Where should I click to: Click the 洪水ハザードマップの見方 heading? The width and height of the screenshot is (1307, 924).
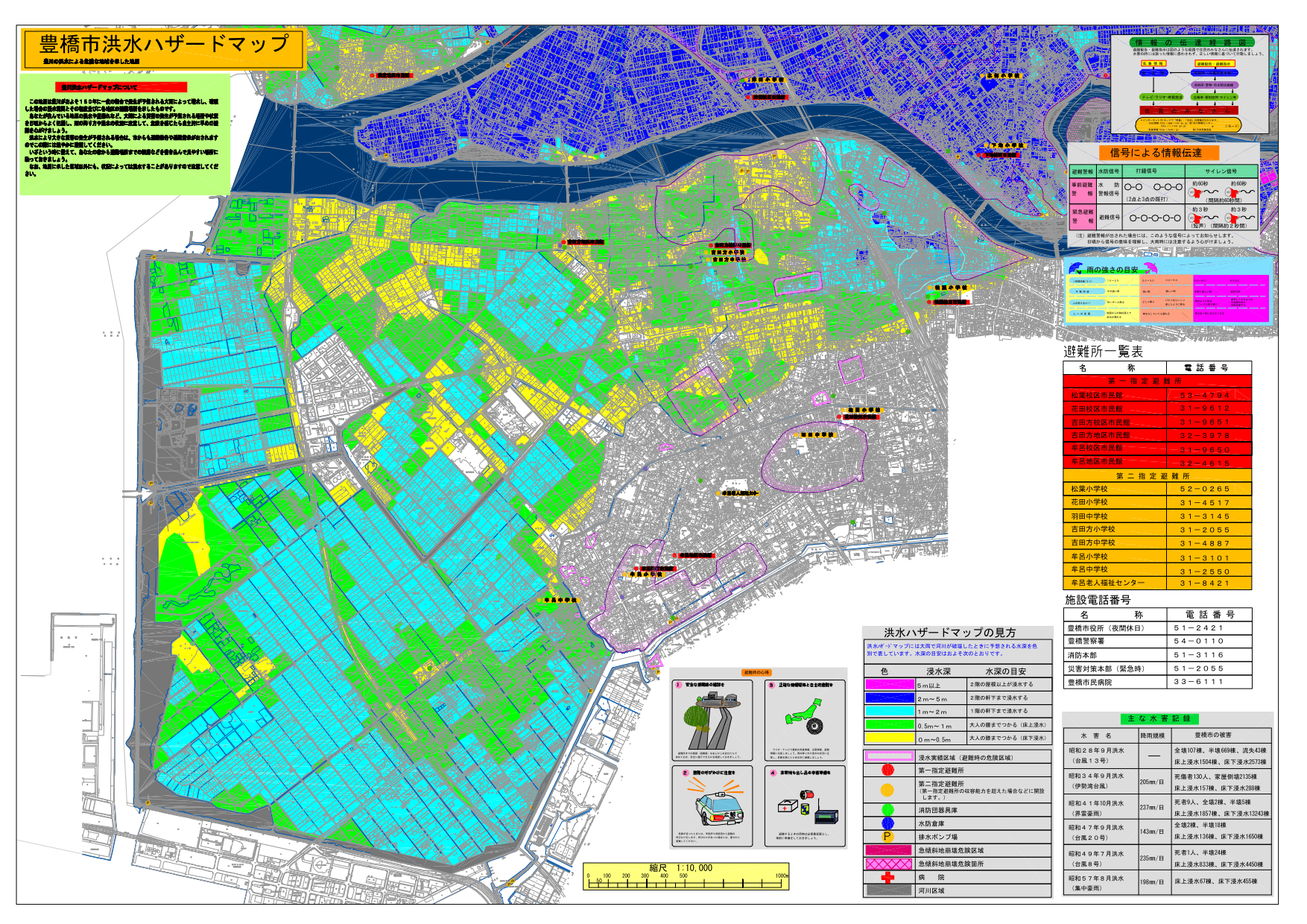pyautogui.click(x=949, y=632)
